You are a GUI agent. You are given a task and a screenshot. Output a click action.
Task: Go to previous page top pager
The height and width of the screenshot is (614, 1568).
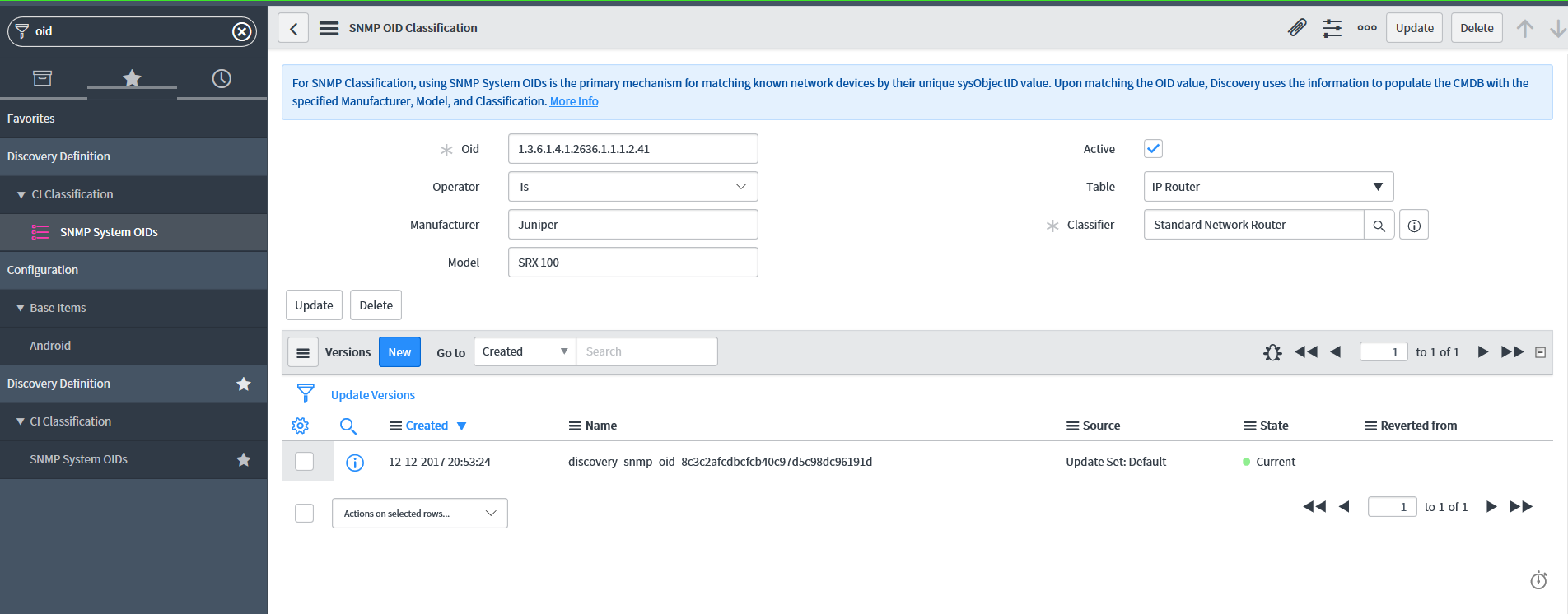pyautogui.click(x=1336, y=351)
